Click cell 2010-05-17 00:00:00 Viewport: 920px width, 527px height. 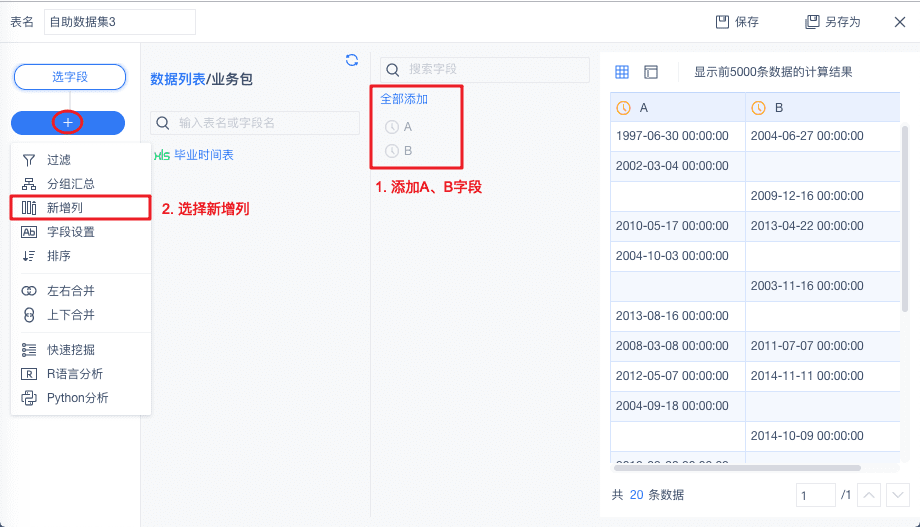(678, 226)
